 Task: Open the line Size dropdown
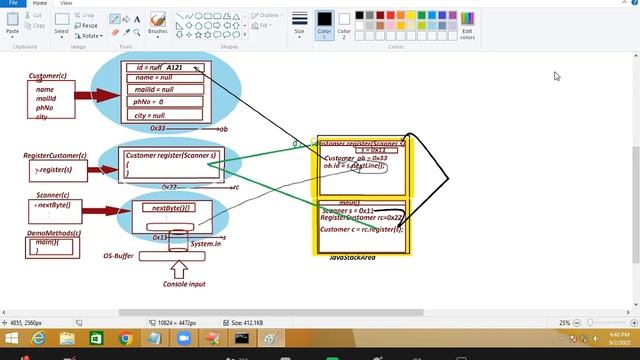point(299,25)
